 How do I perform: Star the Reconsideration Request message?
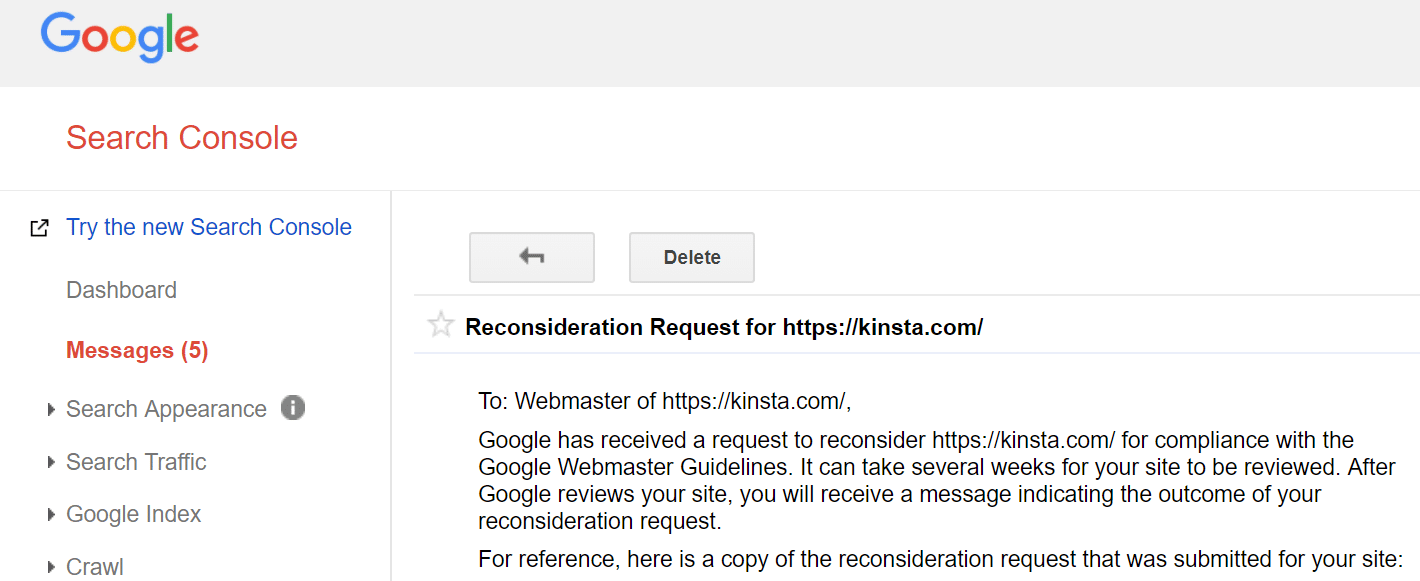point(440,324)
